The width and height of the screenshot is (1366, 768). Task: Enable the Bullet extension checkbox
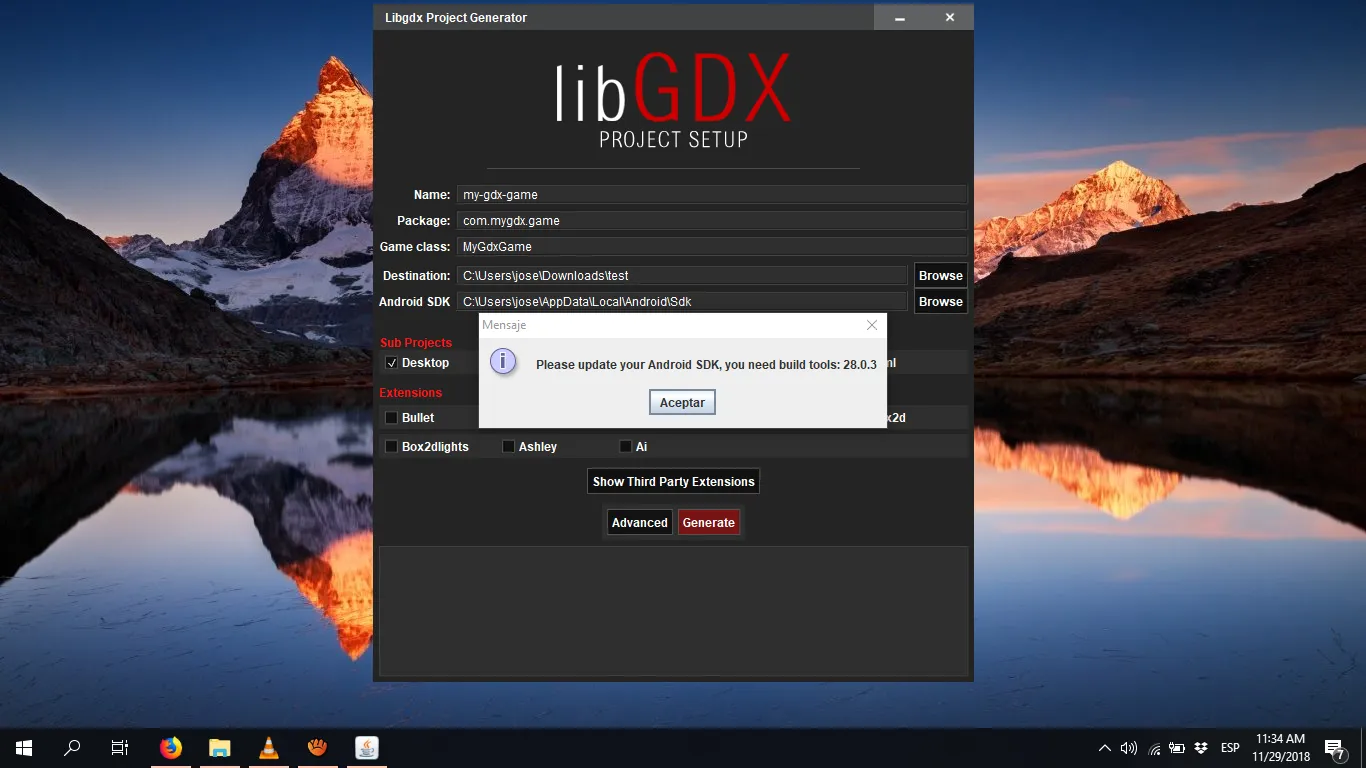392,417
